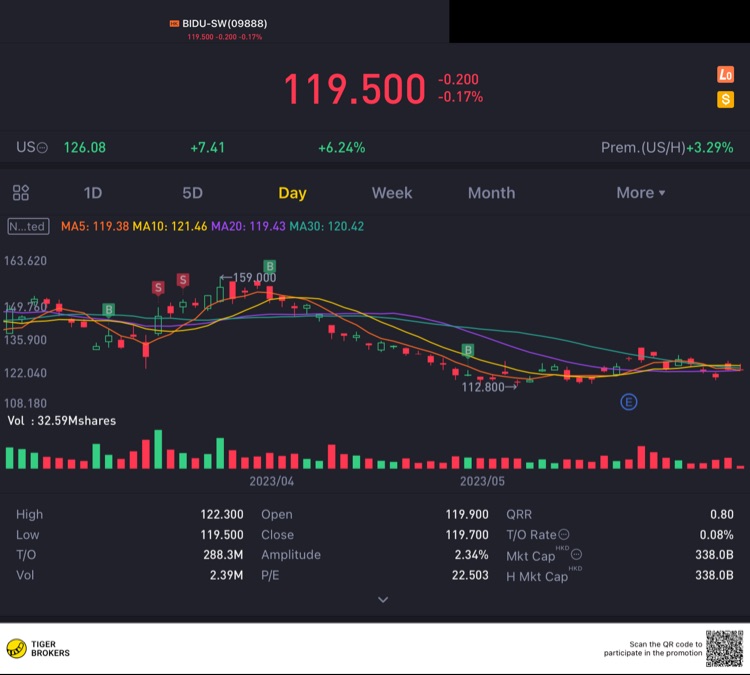
Task: Tap the MA30: 120.42 indicator label
Action: pos(327,226)
